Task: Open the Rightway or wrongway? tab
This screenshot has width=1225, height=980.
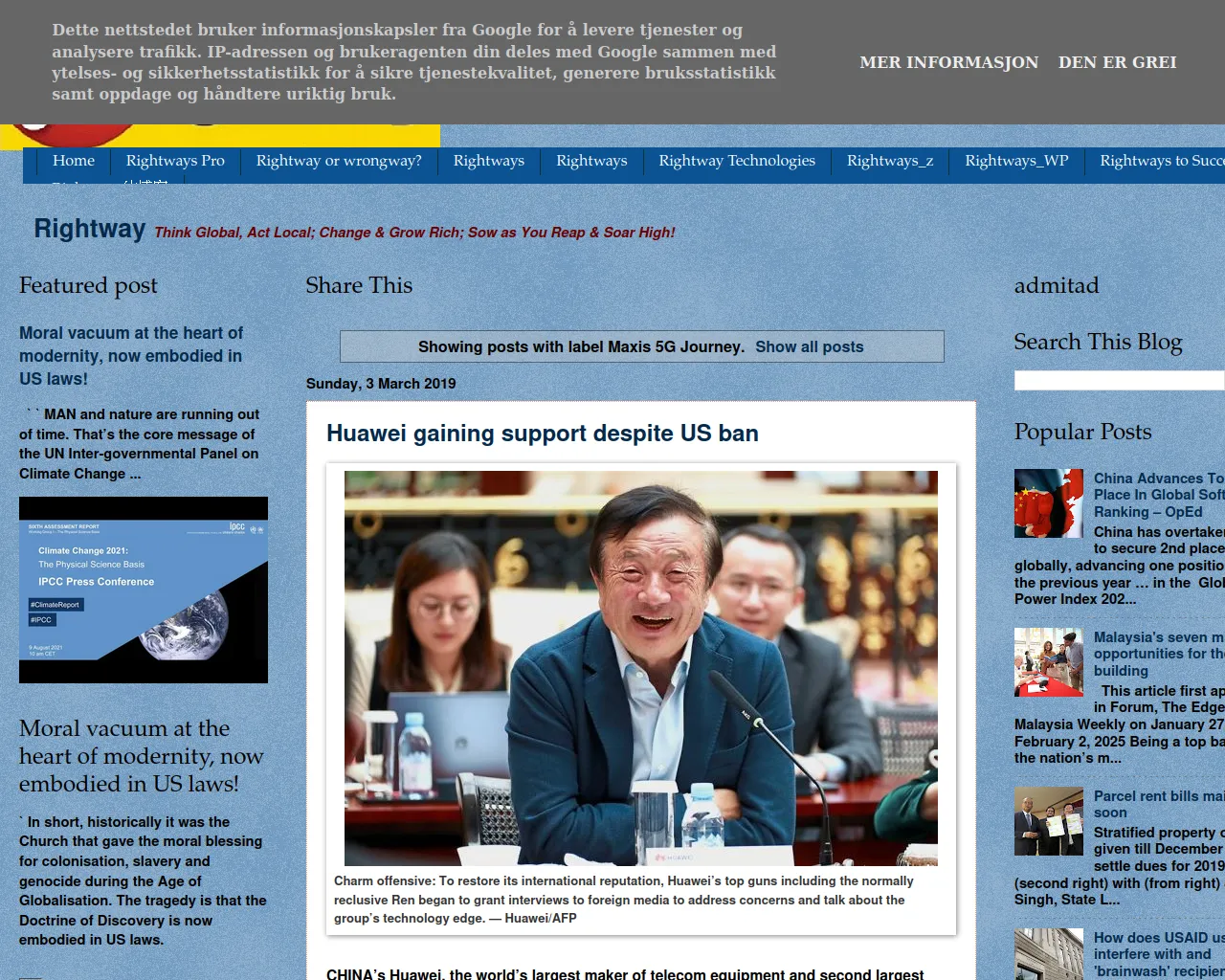Action: coord(339,161)
